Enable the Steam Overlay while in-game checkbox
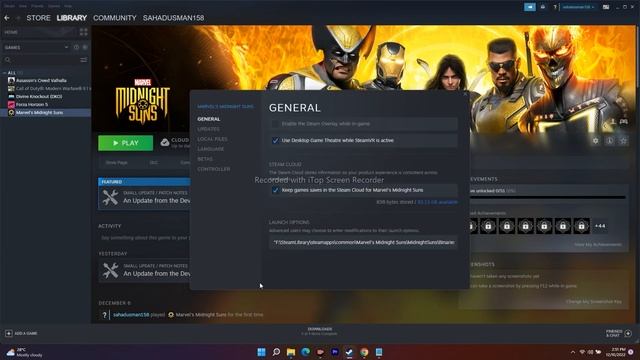 (275, 124)
